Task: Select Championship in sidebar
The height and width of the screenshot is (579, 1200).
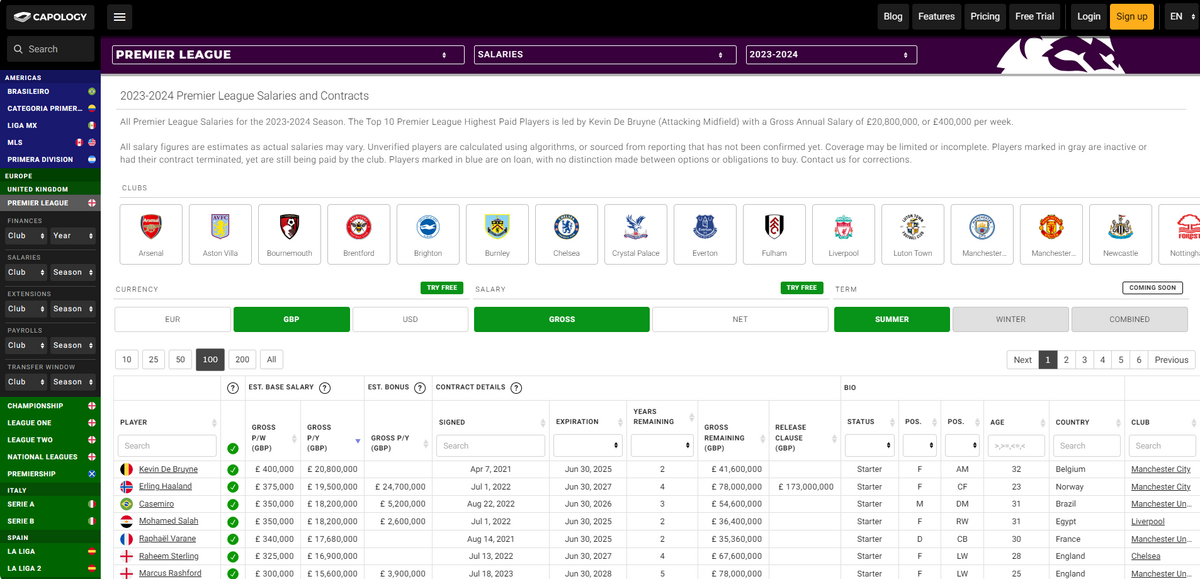Action: coord(50,406)
